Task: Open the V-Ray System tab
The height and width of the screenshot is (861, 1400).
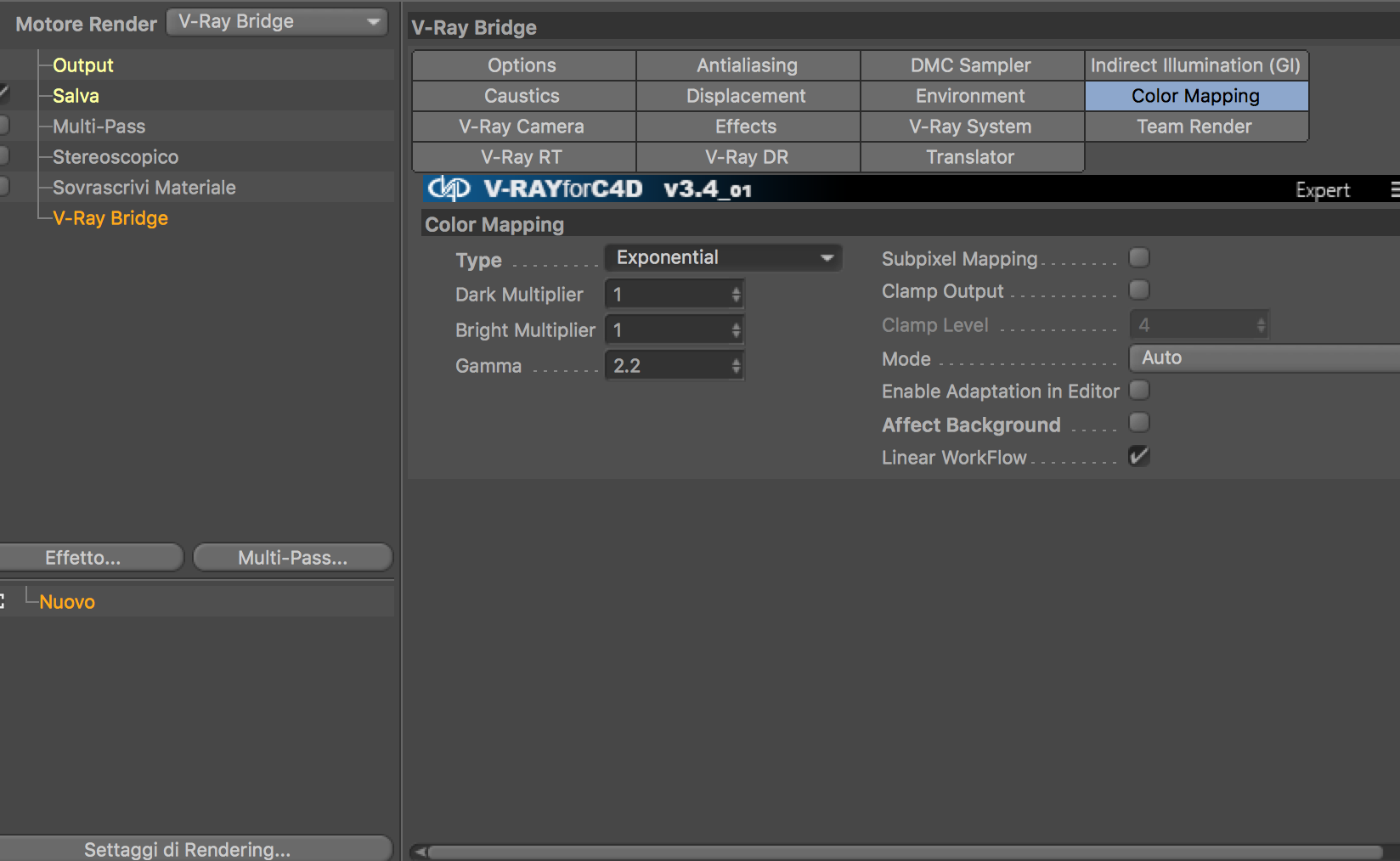Action: click(x=972, y=127)
